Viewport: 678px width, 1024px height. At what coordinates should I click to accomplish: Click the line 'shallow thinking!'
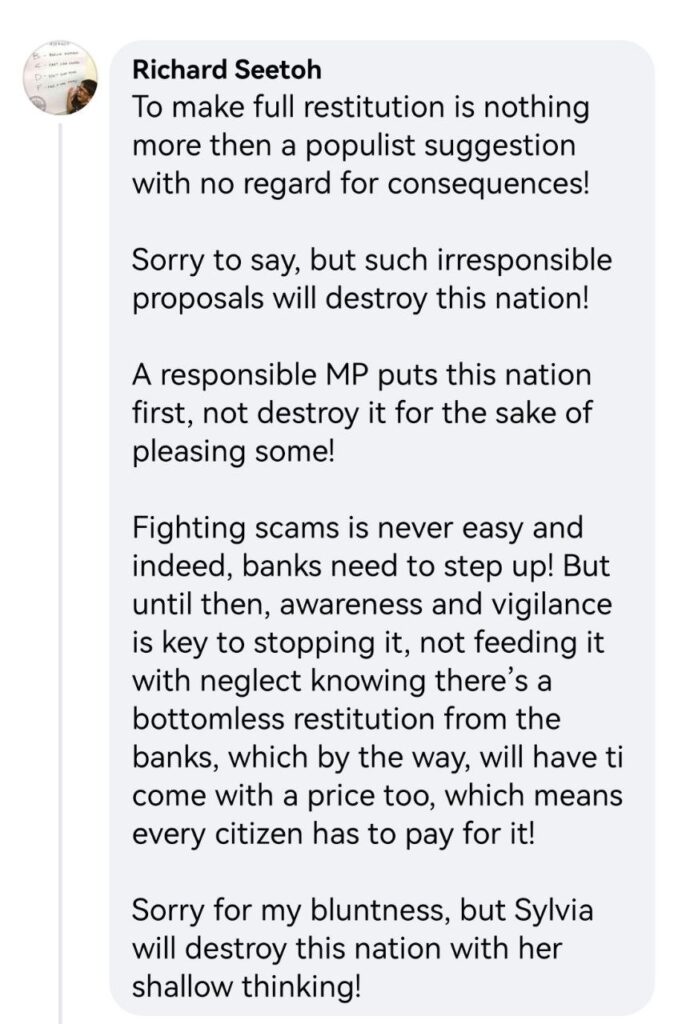click(x=246, y=986)
